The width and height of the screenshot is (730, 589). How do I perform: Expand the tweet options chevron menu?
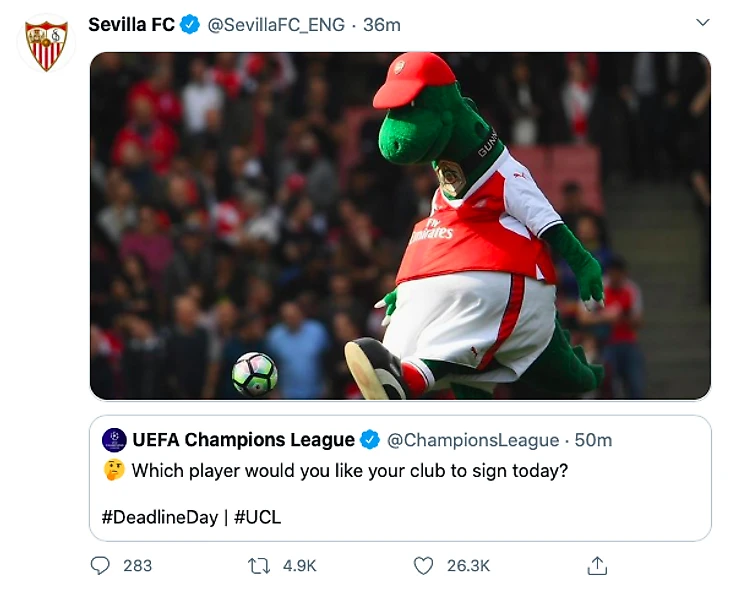point(702,22)
